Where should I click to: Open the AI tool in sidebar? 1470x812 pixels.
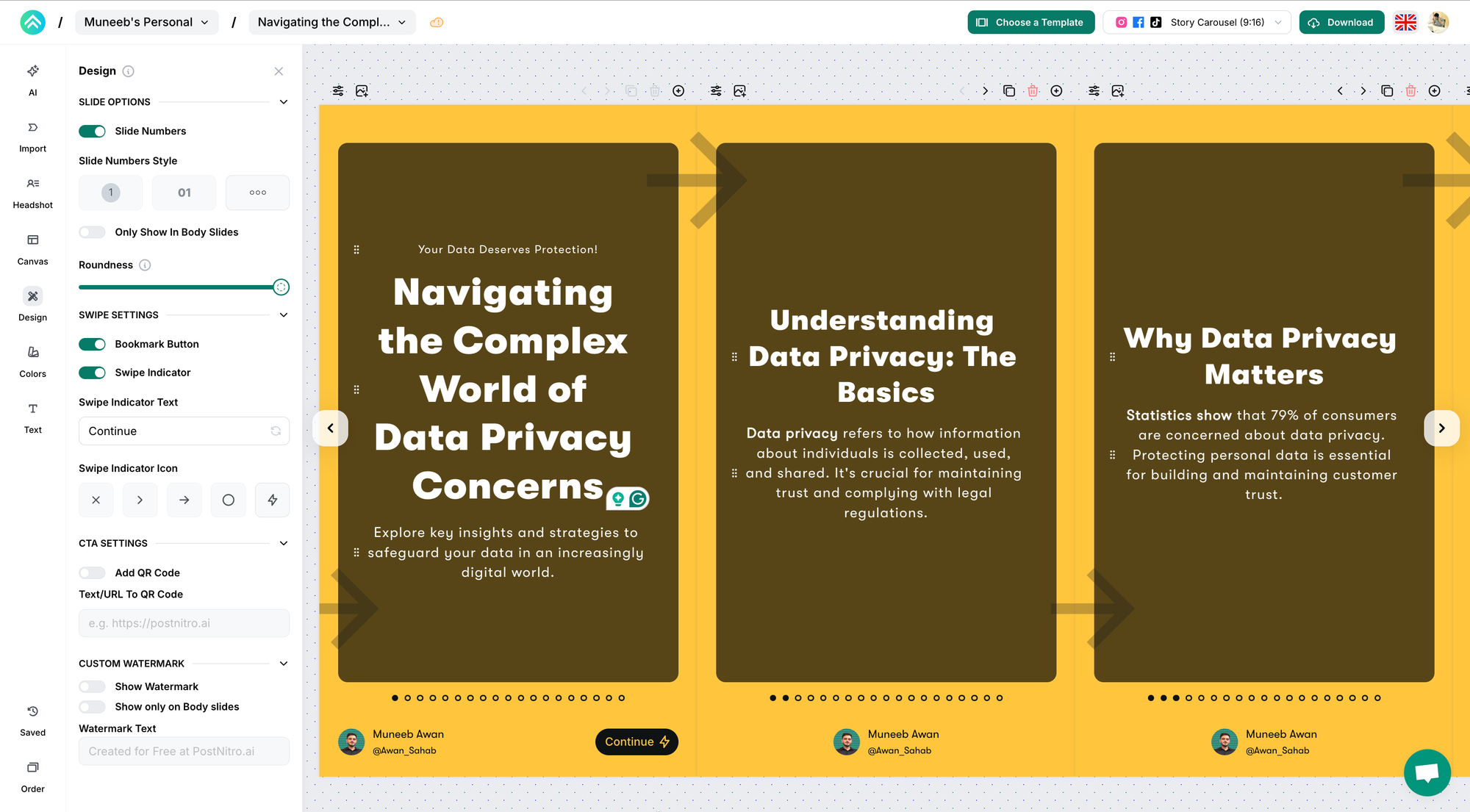pyautogui.click(x=32, y=80)
